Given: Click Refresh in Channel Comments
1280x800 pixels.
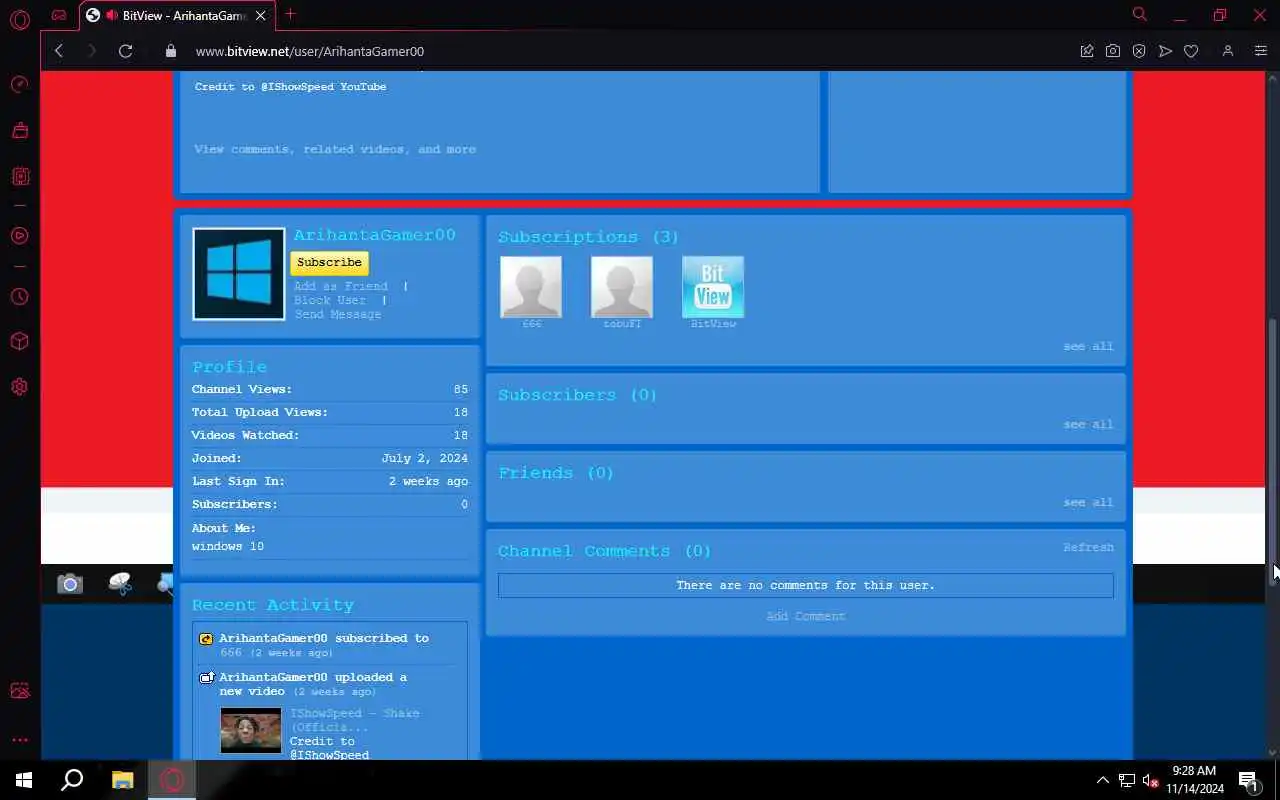Looking at the screenshot, I should click(1088, 547).
